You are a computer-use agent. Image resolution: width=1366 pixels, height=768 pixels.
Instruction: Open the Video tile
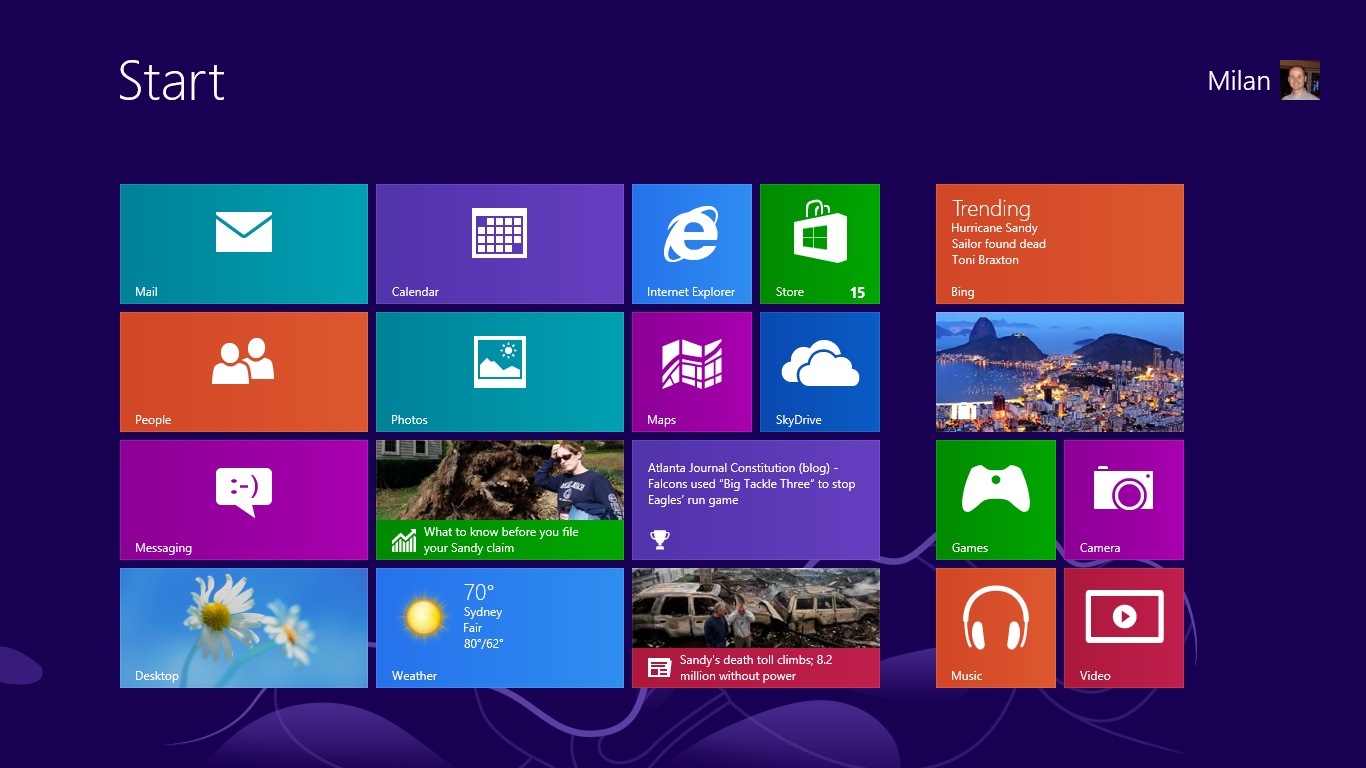pos(1124,628)
